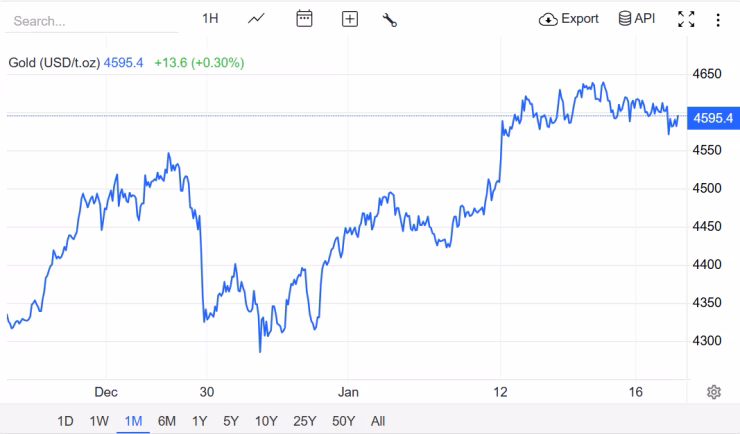Viewport: 740px width, 434px height.
Task: Switch to the 1Y range
Action: [x=199, y=421]
